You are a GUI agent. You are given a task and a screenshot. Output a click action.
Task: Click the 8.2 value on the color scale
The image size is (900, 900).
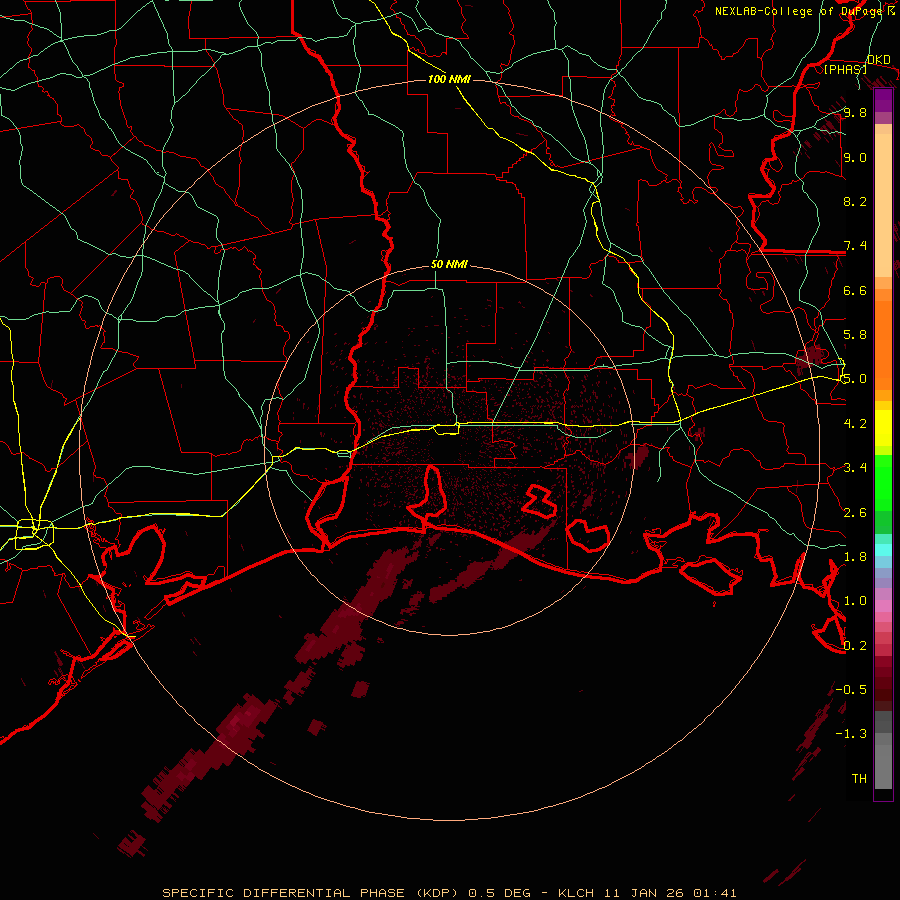point(855,201)
